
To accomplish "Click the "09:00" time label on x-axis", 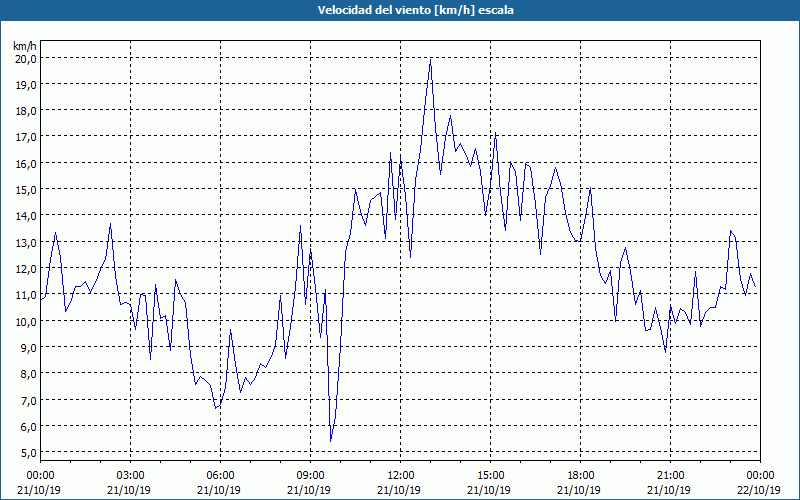I will coord(310,476).
